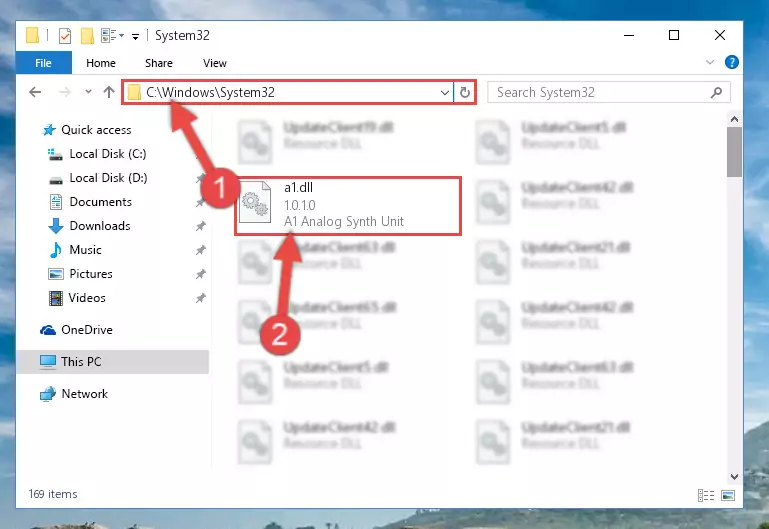
Task: Open Music in the navigation pane
Action: [85, 250]
